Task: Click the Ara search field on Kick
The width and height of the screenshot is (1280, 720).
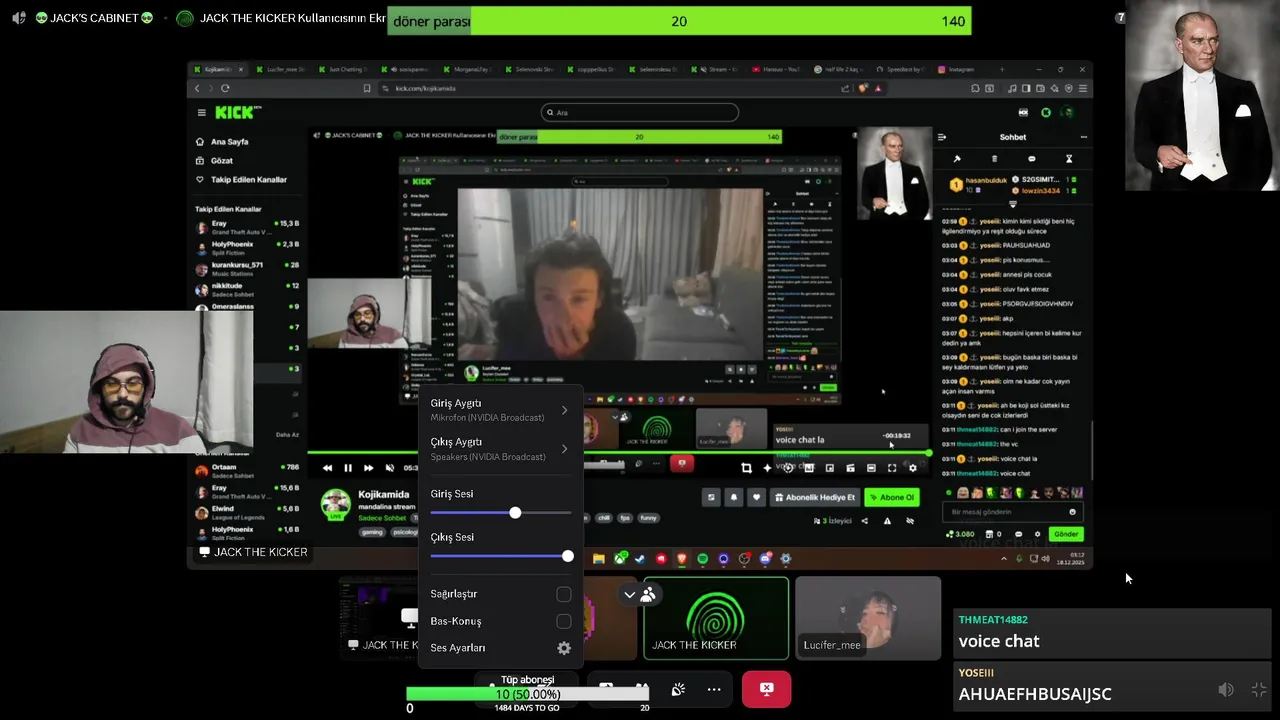Action: point(640,113)
